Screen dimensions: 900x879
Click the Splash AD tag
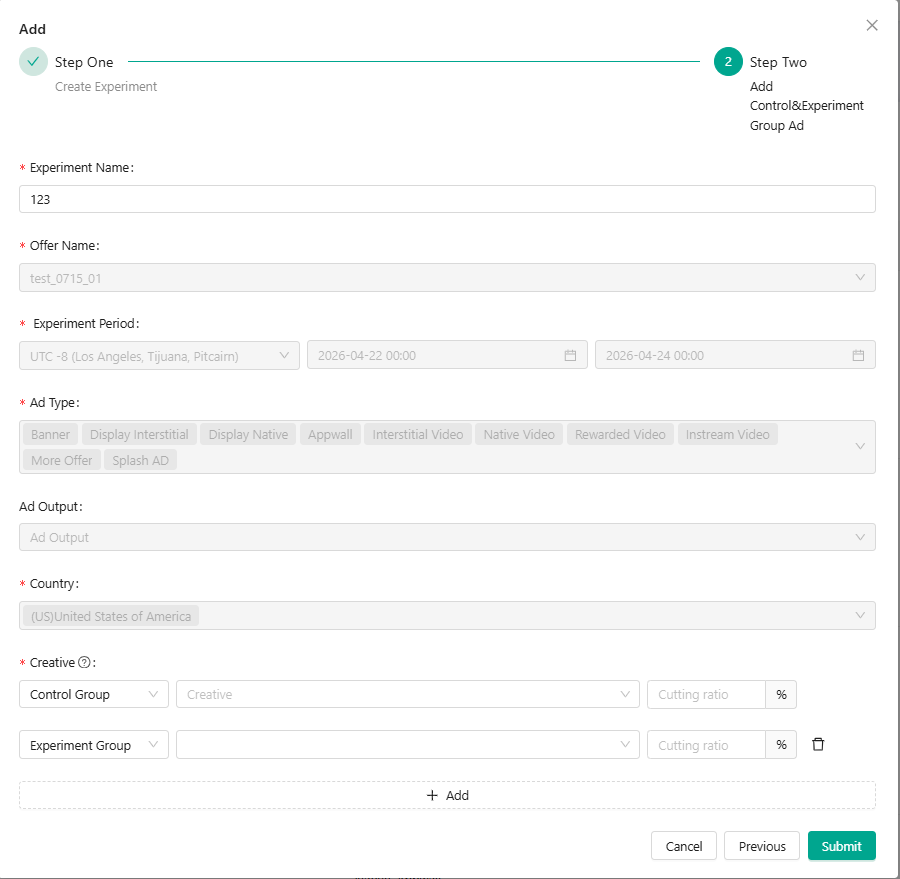click(140, 460)
